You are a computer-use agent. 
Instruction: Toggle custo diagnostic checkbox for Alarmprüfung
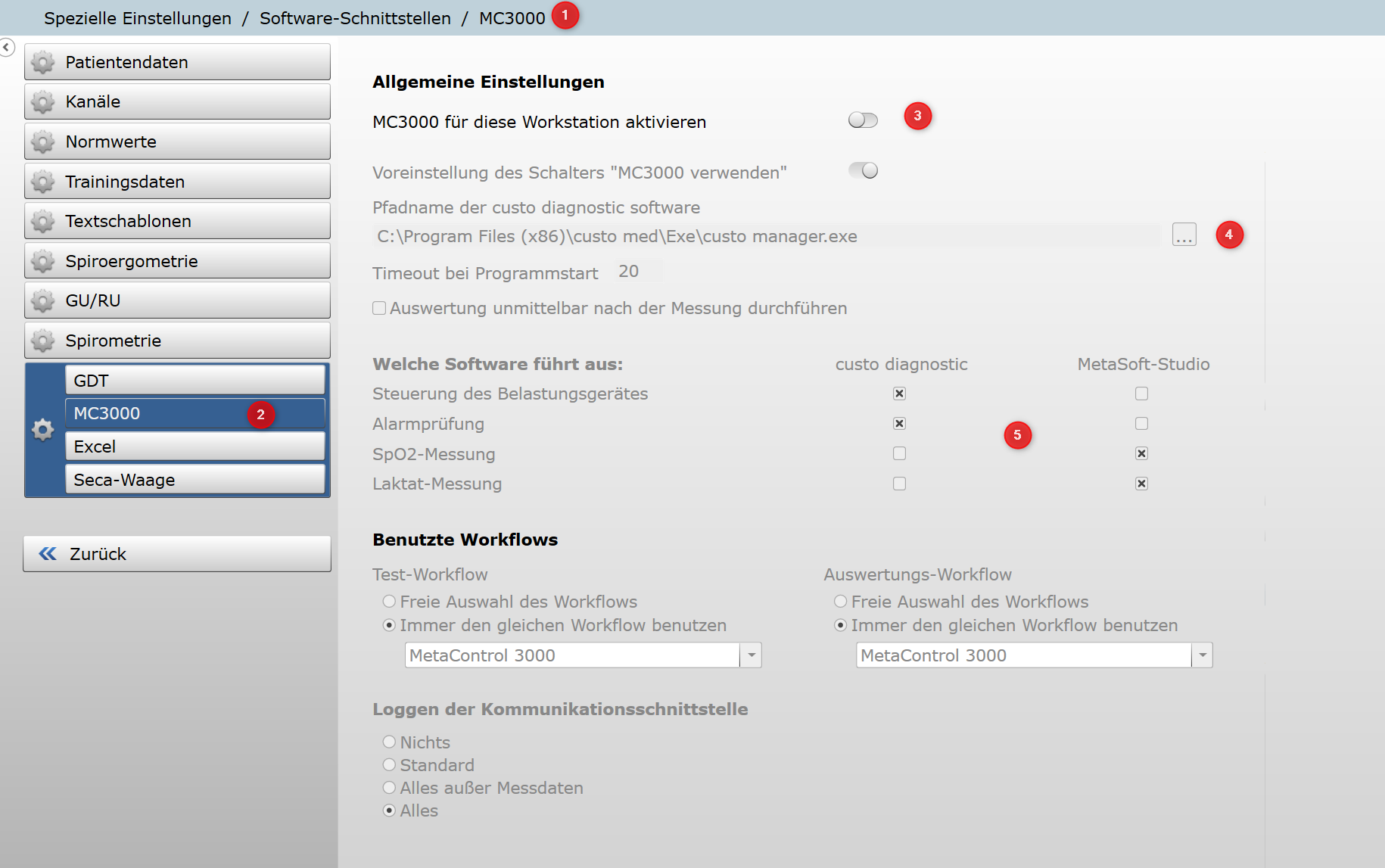point(899,424)
